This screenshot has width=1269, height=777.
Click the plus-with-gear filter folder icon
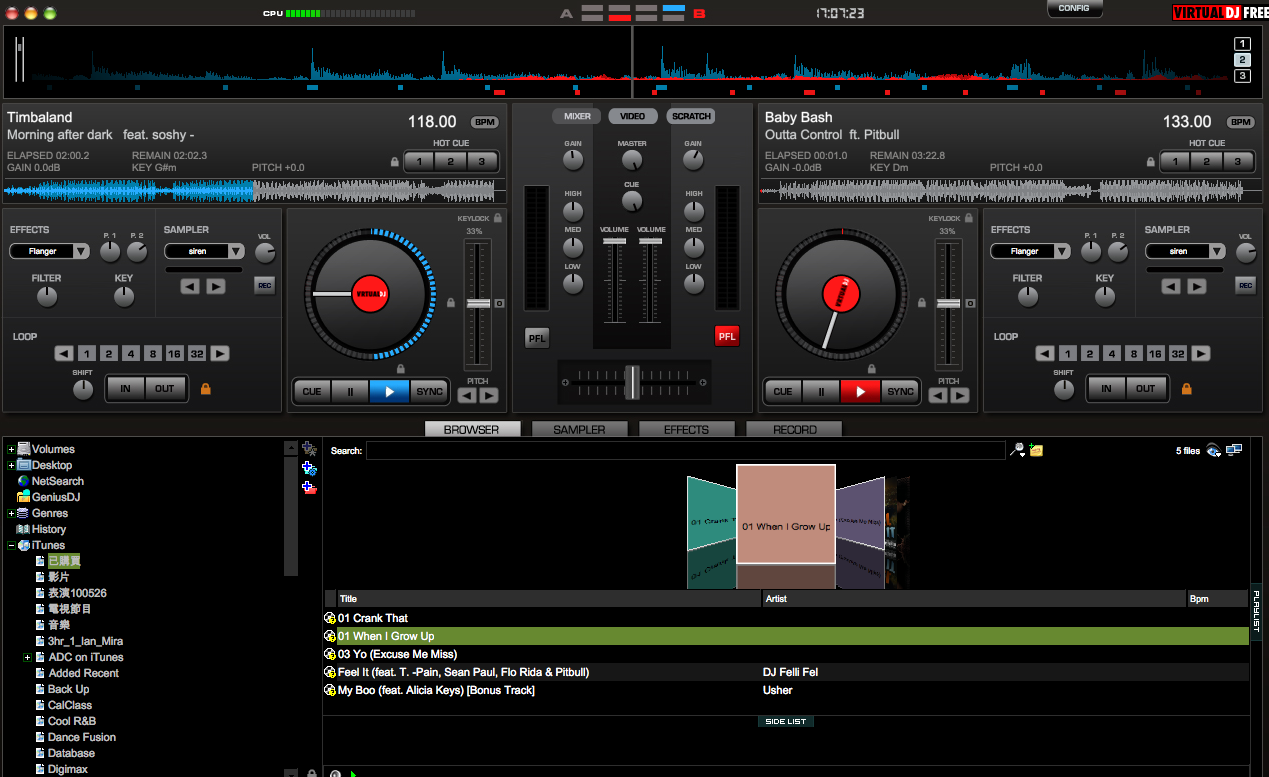coord(309,468)
